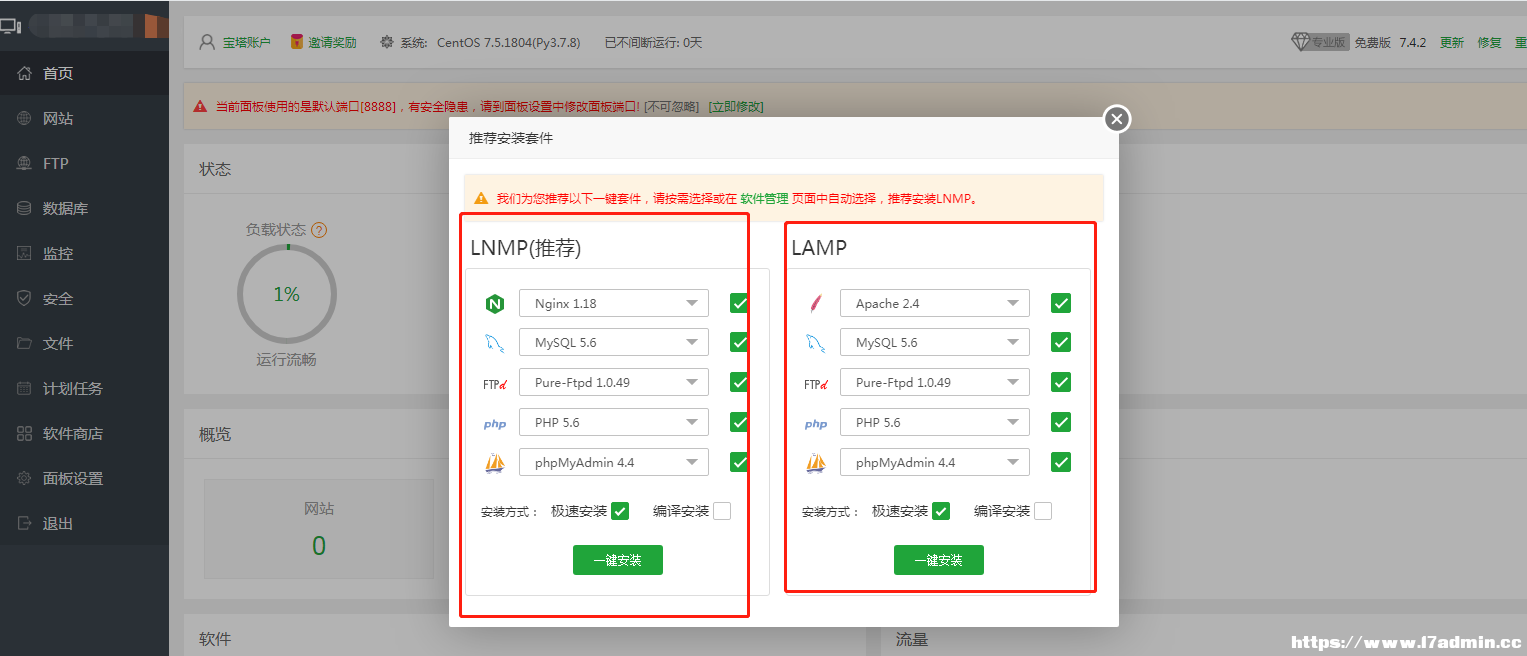Click the CentOS 7.5.1804(Py3.7.8) system text

pos(509,42)
